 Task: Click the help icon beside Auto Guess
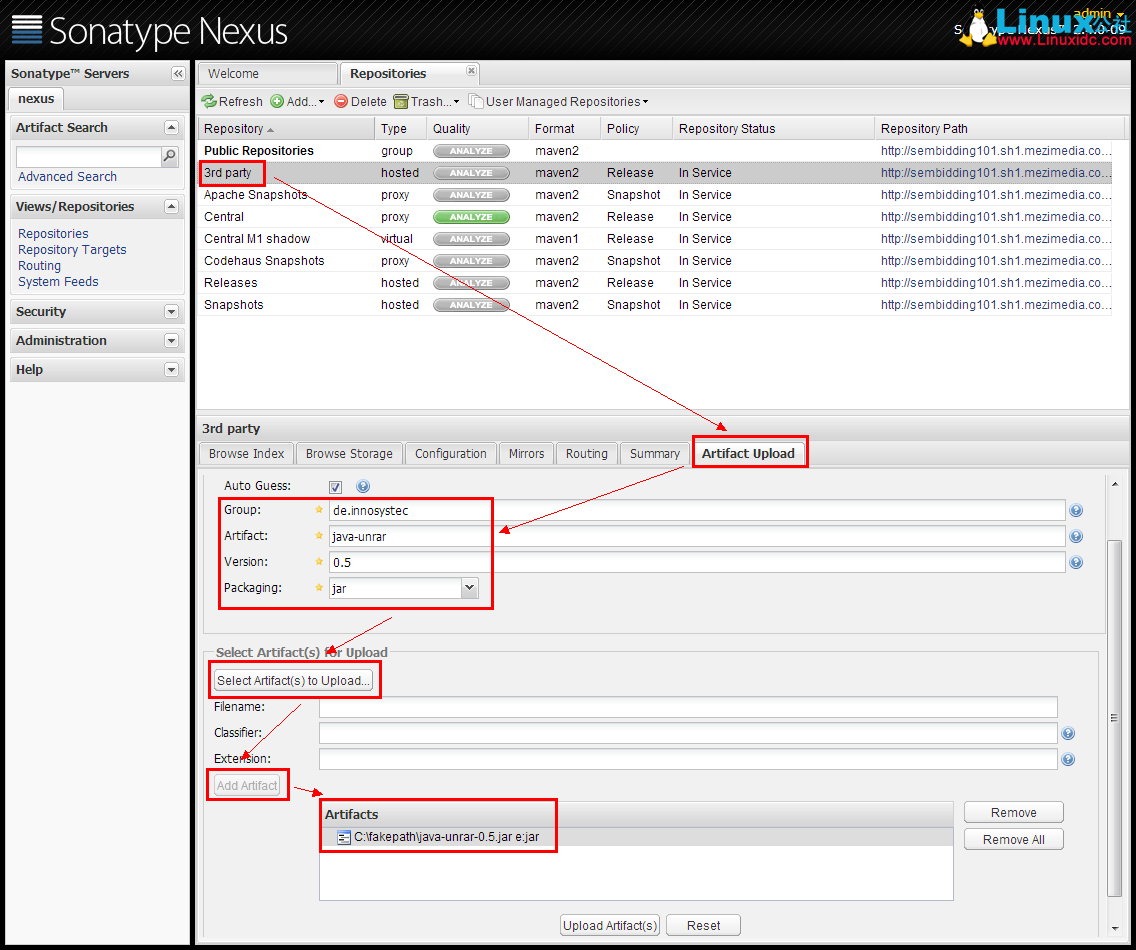point(363,487)
